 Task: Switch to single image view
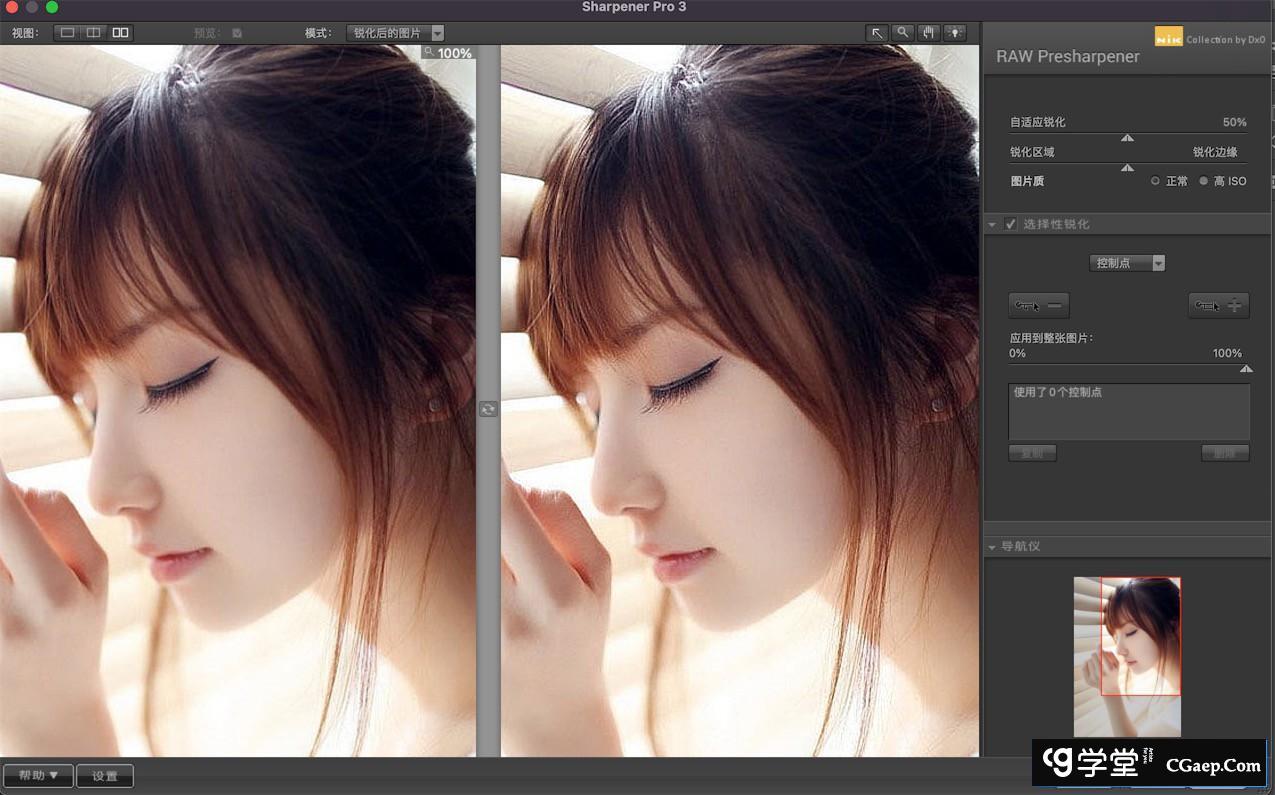[67, 33]
